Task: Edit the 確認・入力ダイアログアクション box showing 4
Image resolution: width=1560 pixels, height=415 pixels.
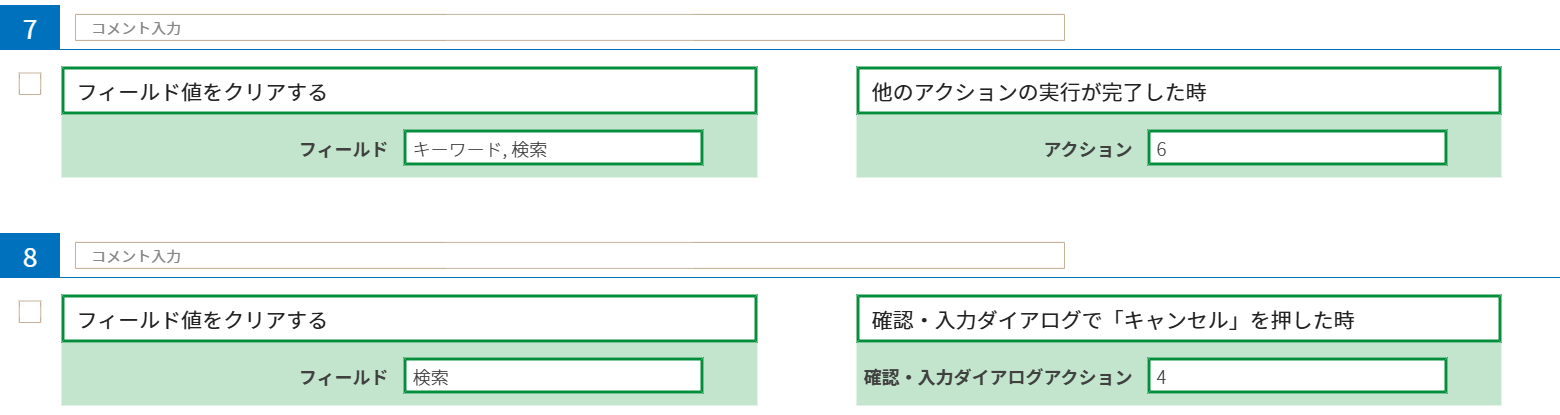Action: pos(1297,377)
